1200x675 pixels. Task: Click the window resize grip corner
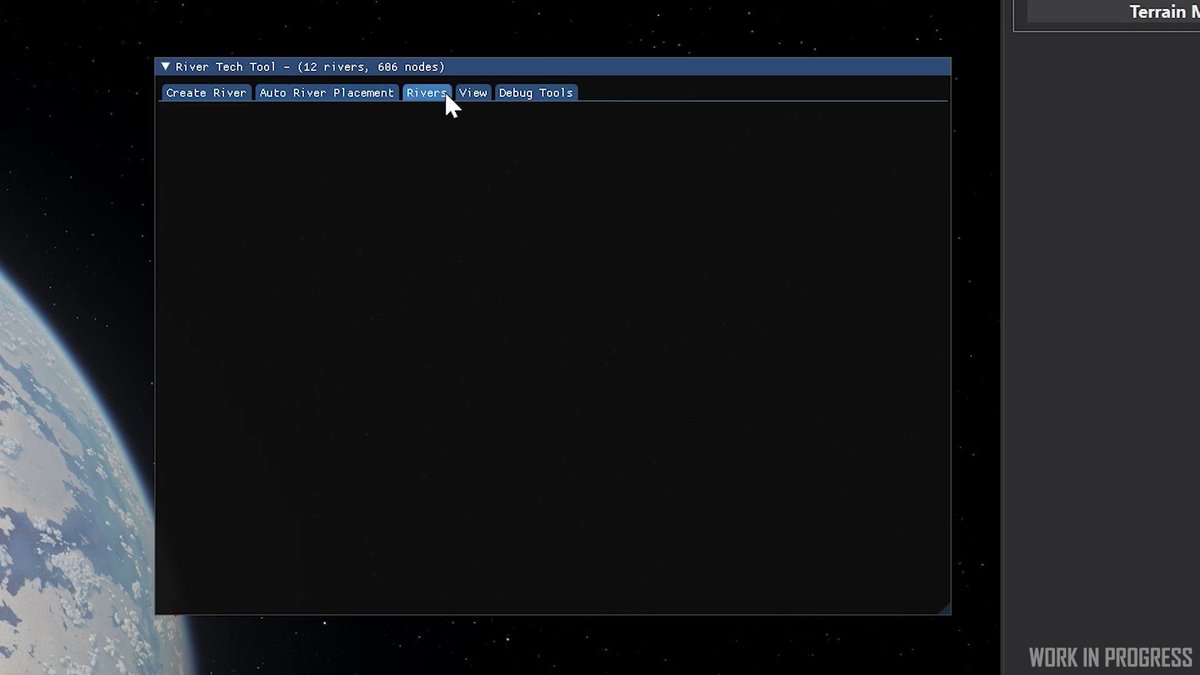pos(944,608)
